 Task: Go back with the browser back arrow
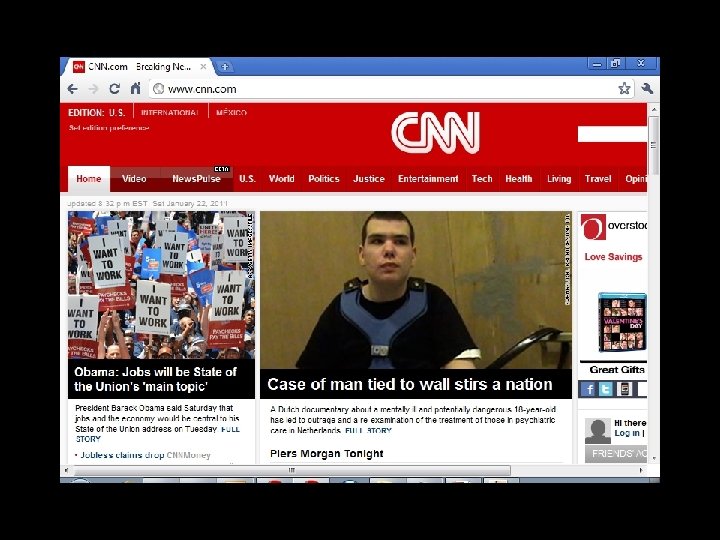pyautogui.click(x=73, y=89)
